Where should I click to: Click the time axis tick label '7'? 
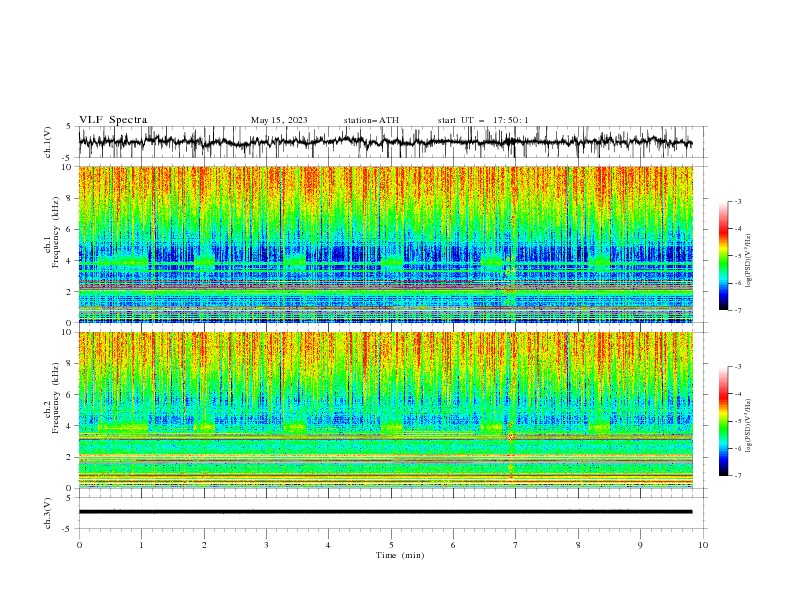[x=515, y=545]
